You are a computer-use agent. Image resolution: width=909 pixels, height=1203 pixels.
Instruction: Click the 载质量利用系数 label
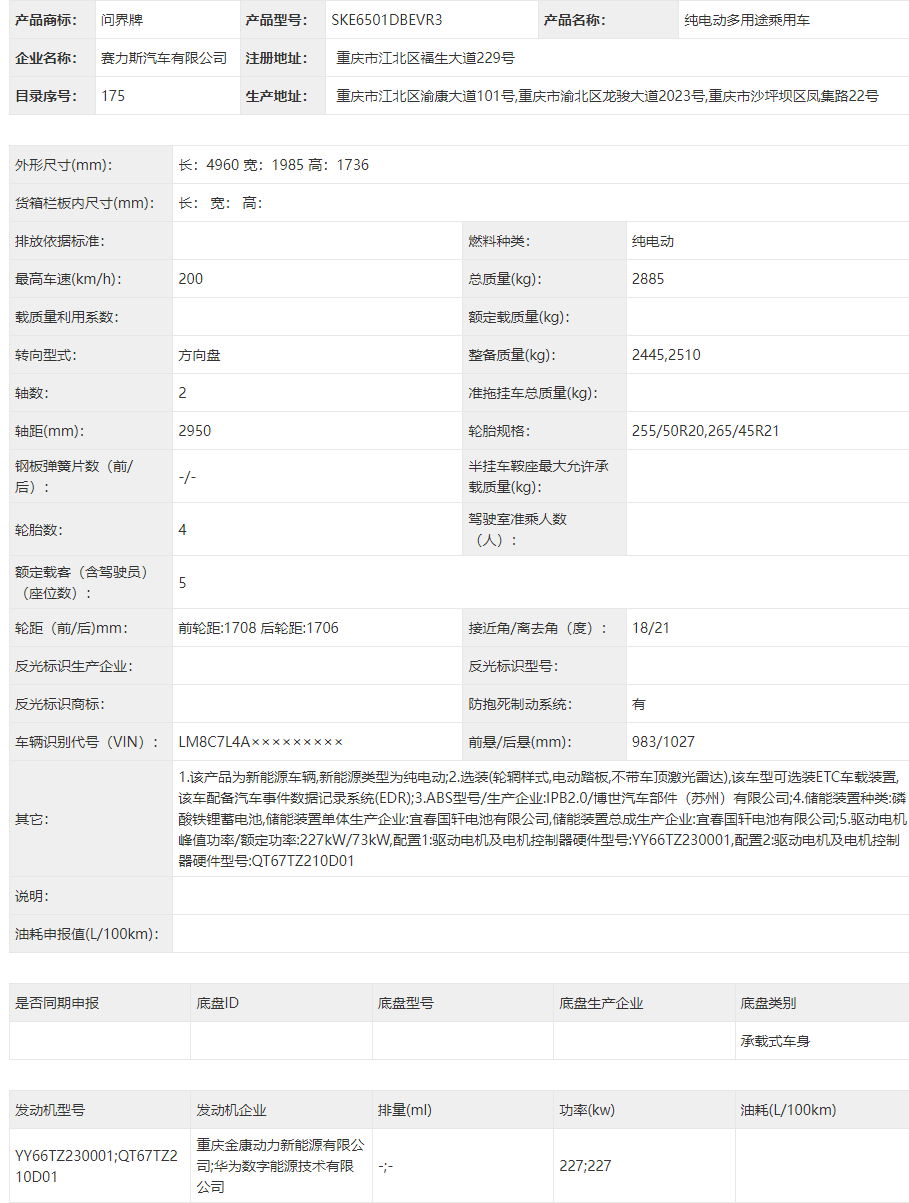tap(66, 317)
